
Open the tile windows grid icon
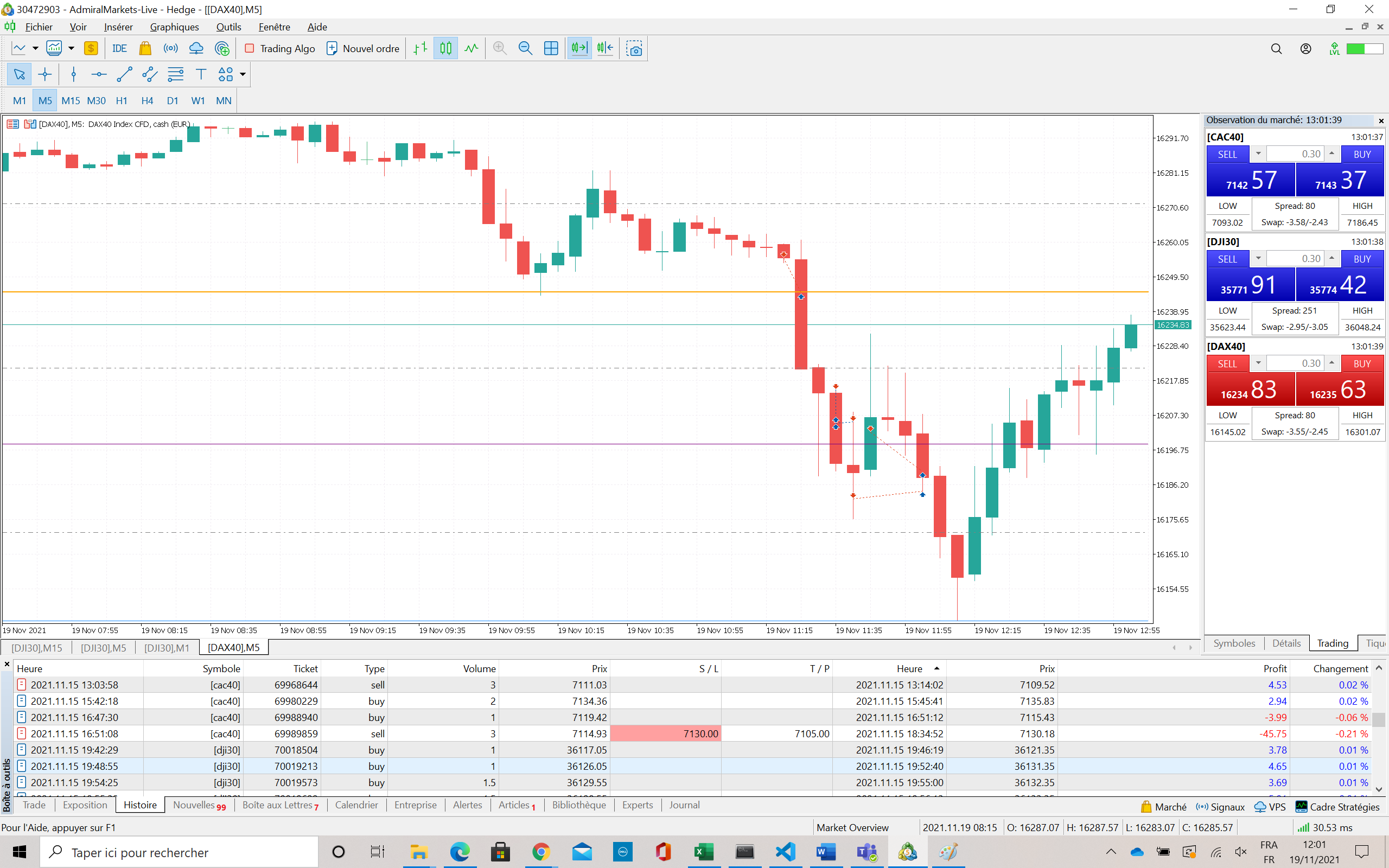click(x=551, y=49)
